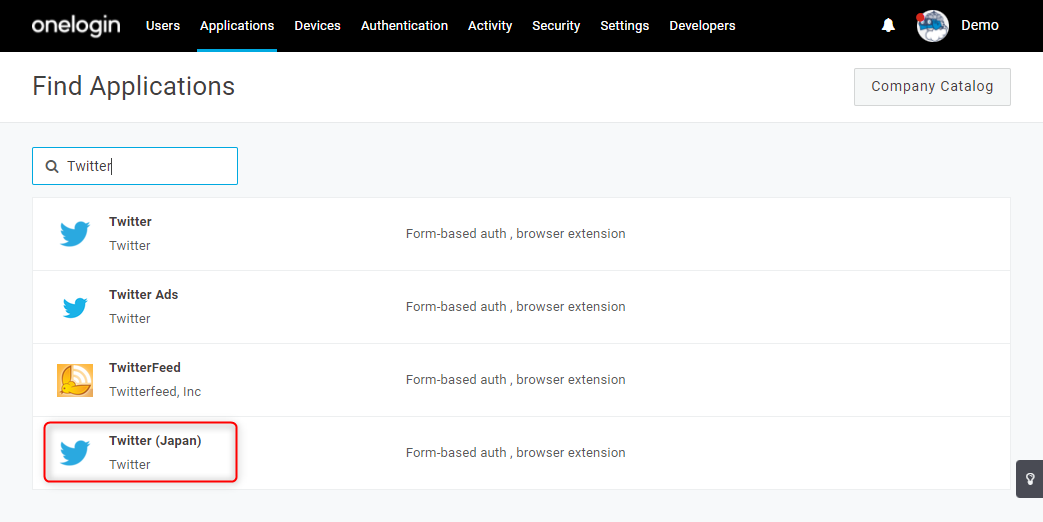Click the Twitter bird icon in first row
1043x522 pixels.
tap(74, 234)
